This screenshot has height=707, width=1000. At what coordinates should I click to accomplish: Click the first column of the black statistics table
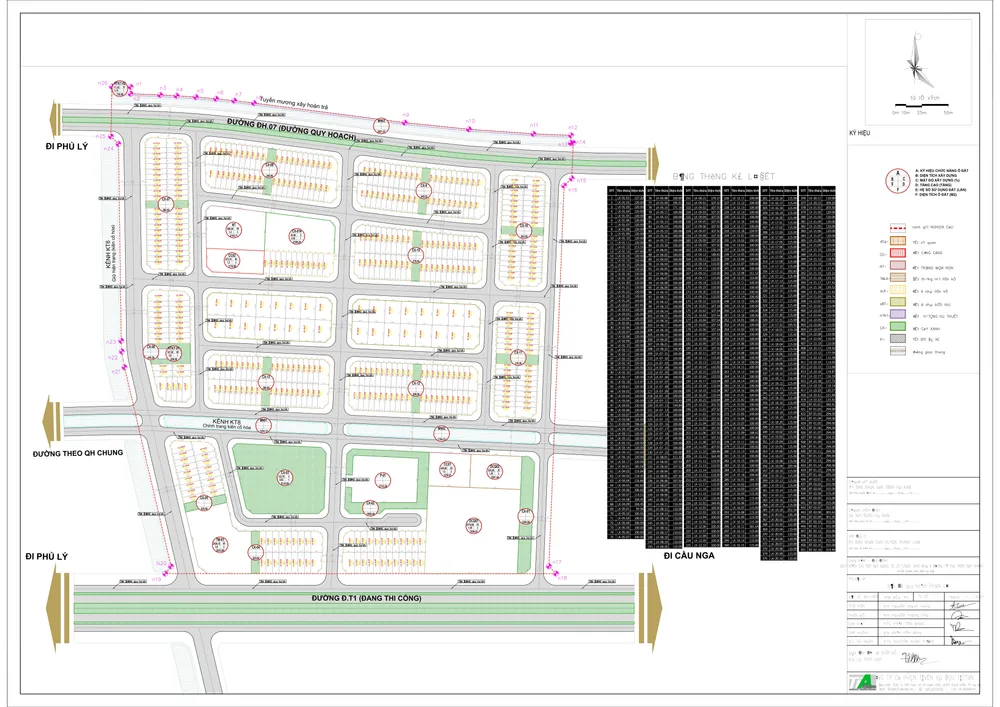[x=626, y=363]
